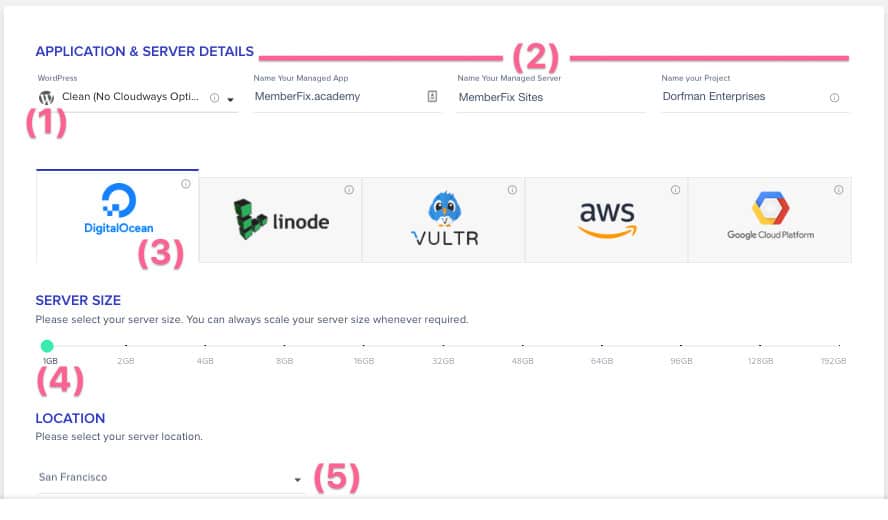The image size is (888, 520).
Task: Pick the AWS provider tab
Action: (607, 221)
